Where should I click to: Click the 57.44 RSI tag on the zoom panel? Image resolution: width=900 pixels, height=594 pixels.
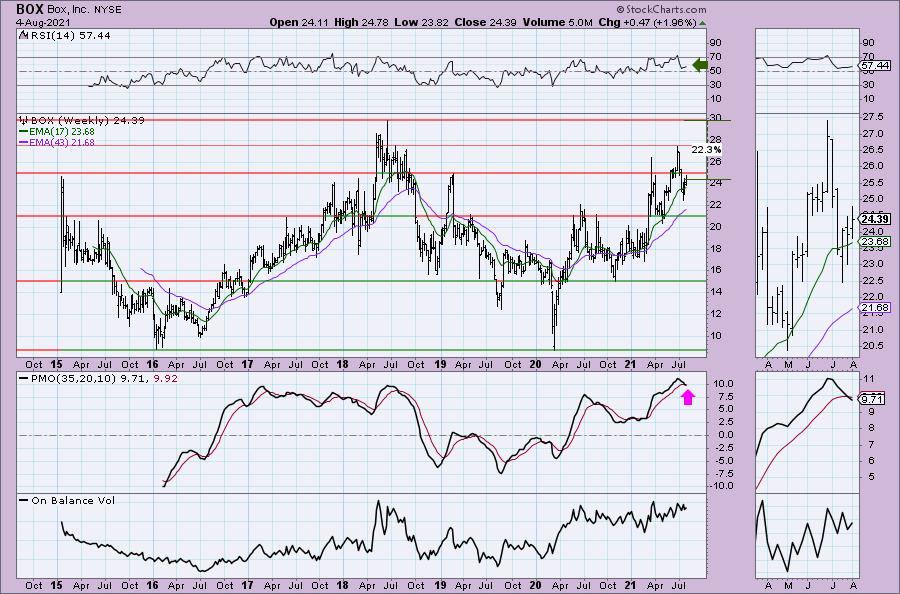(x=875, y=66)
